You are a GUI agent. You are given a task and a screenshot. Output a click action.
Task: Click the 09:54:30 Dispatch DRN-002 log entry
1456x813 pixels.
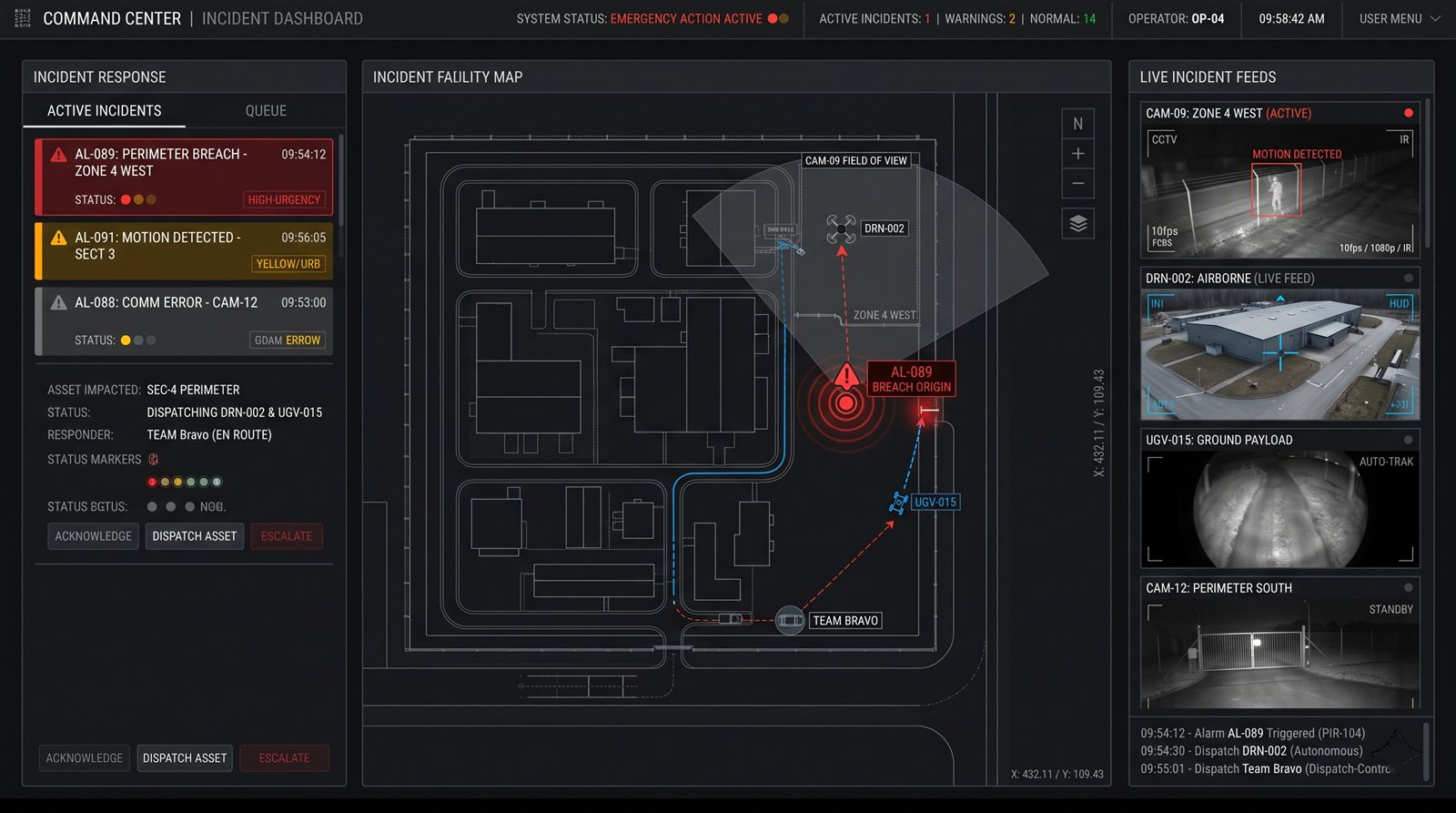point(1252,751)
